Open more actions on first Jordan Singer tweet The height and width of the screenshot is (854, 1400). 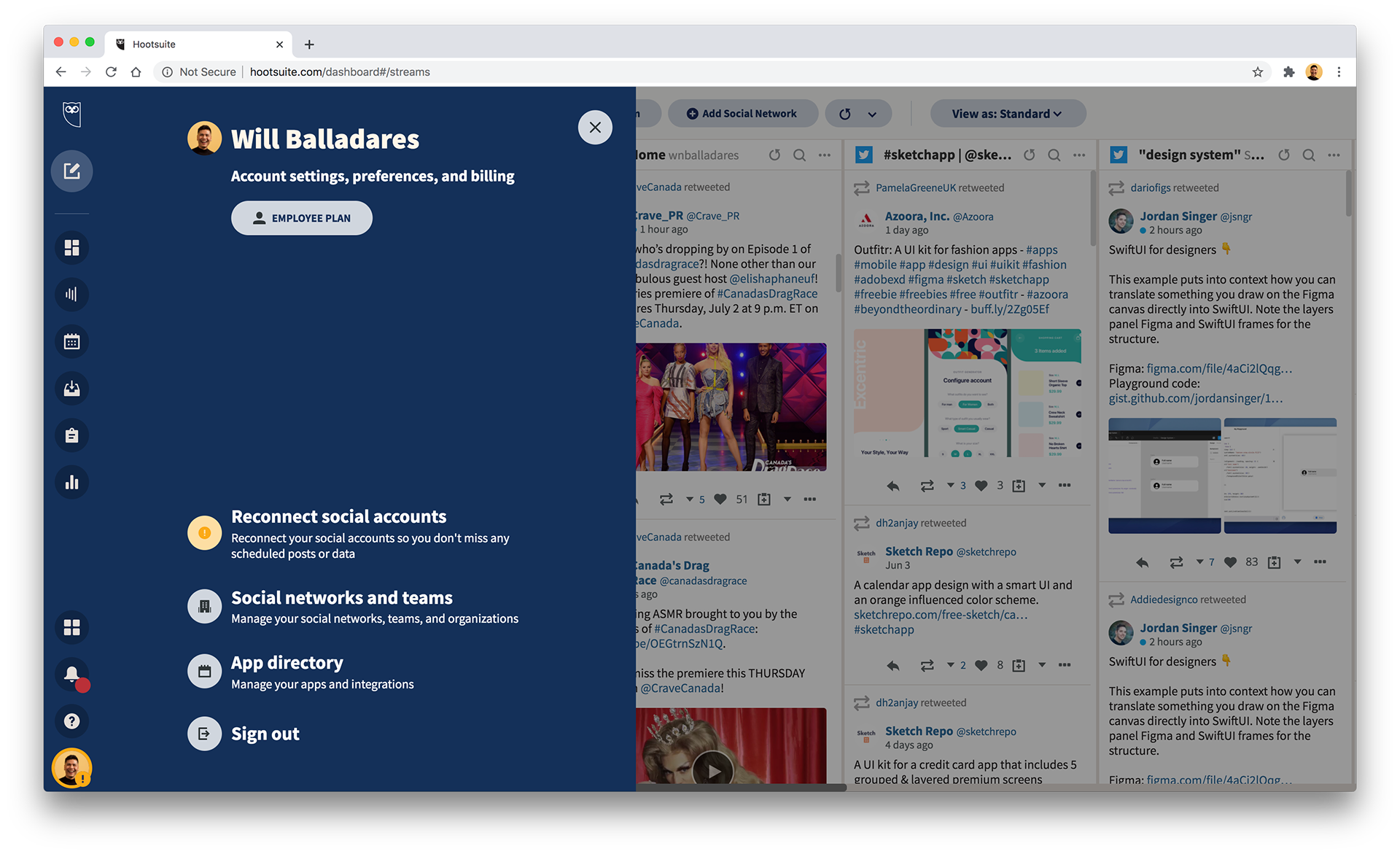tap(1320, 562)
